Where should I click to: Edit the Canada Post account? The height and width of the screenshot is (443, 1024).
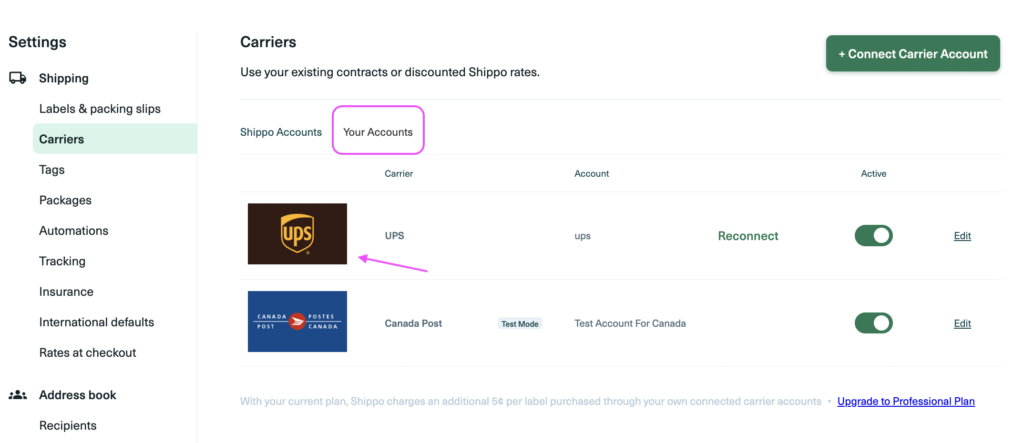click(962, 324)
